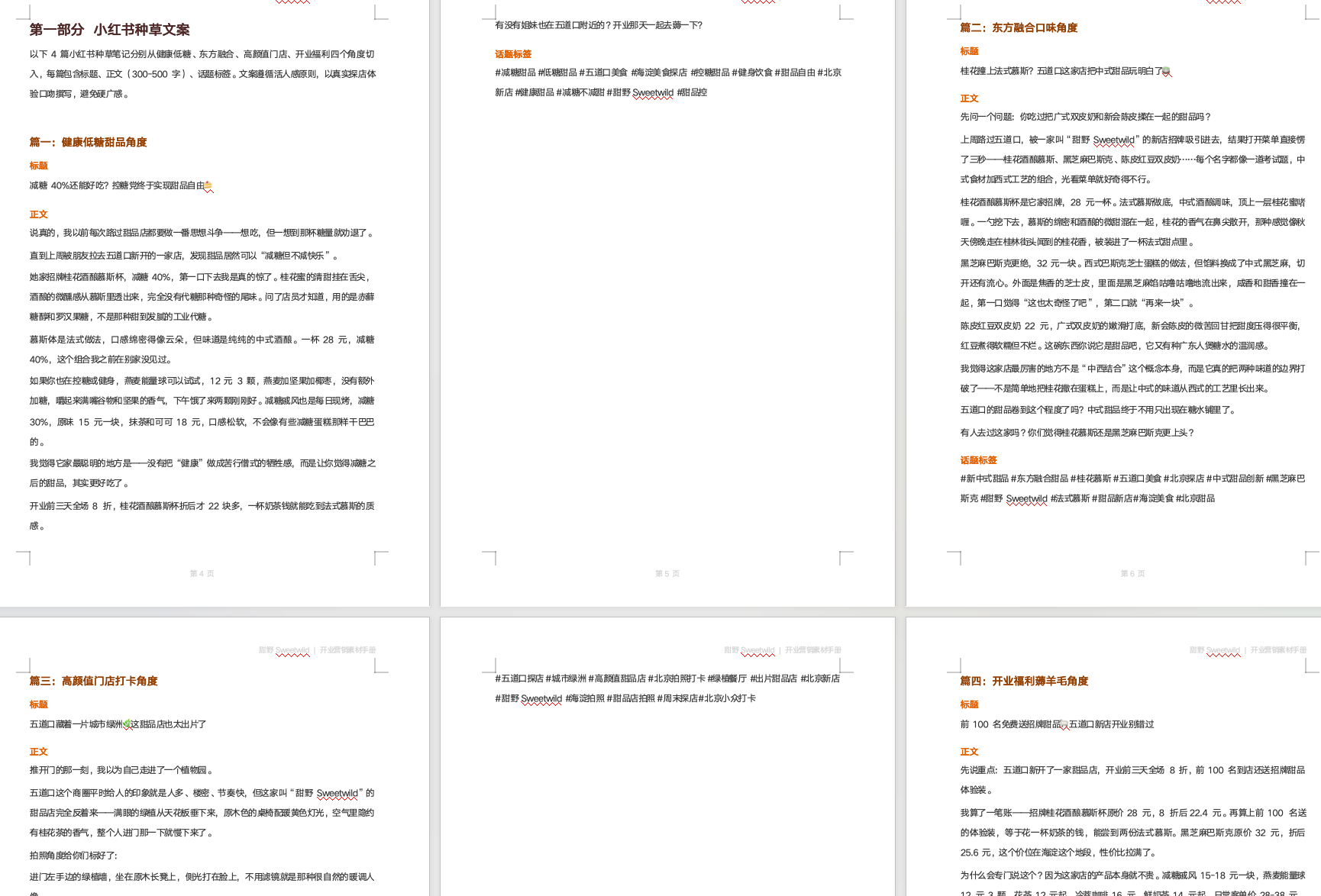Screen dimensions: 1321x896
Task: Click hashtag #五道口探店 on bottom middle page
Action: [x=519, y=678]
